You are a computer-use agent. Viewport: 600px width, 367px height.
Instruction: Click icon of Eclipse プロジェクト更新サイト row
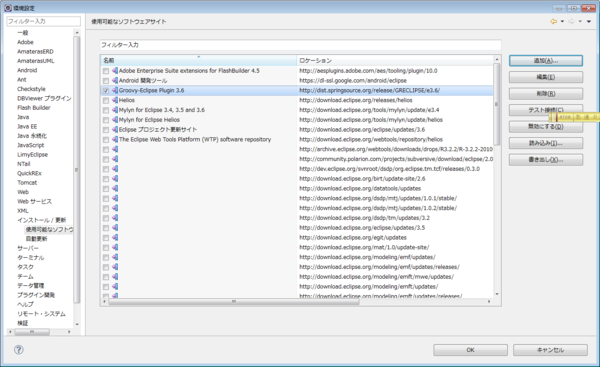115,130
